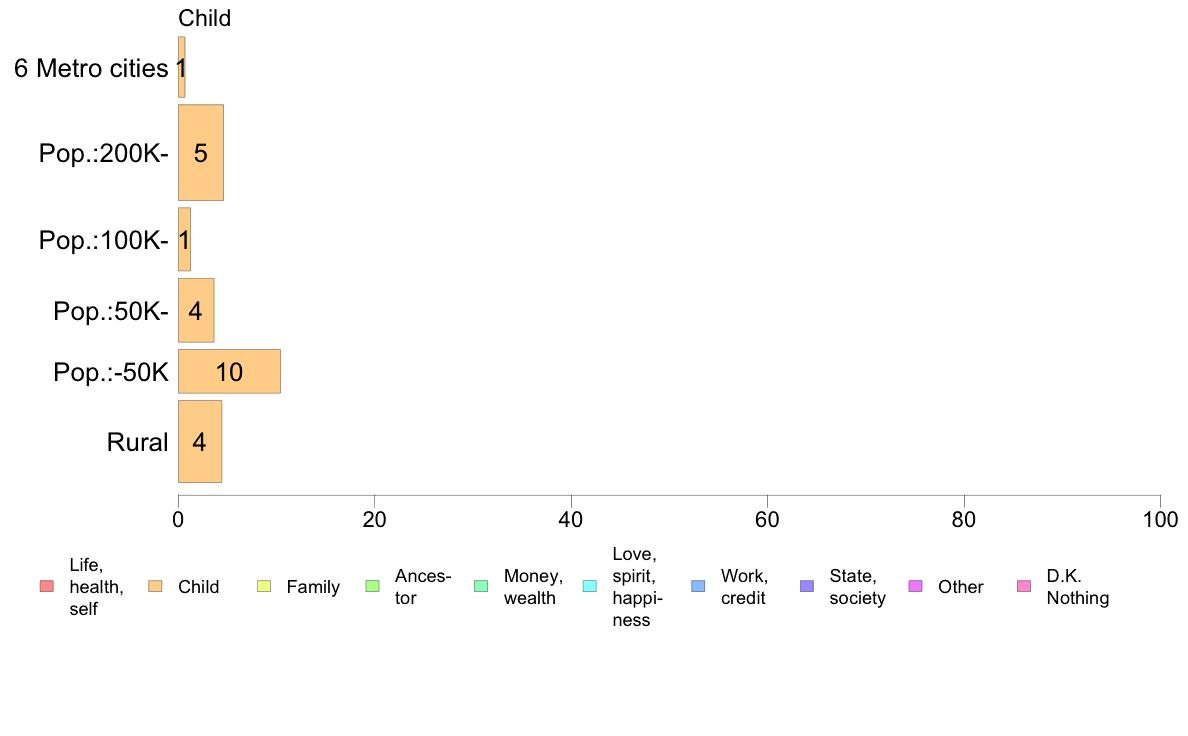Select the Pop.:-50K bar showing 10
This screenshot has width=1188, height=736.
pos(230,371)
